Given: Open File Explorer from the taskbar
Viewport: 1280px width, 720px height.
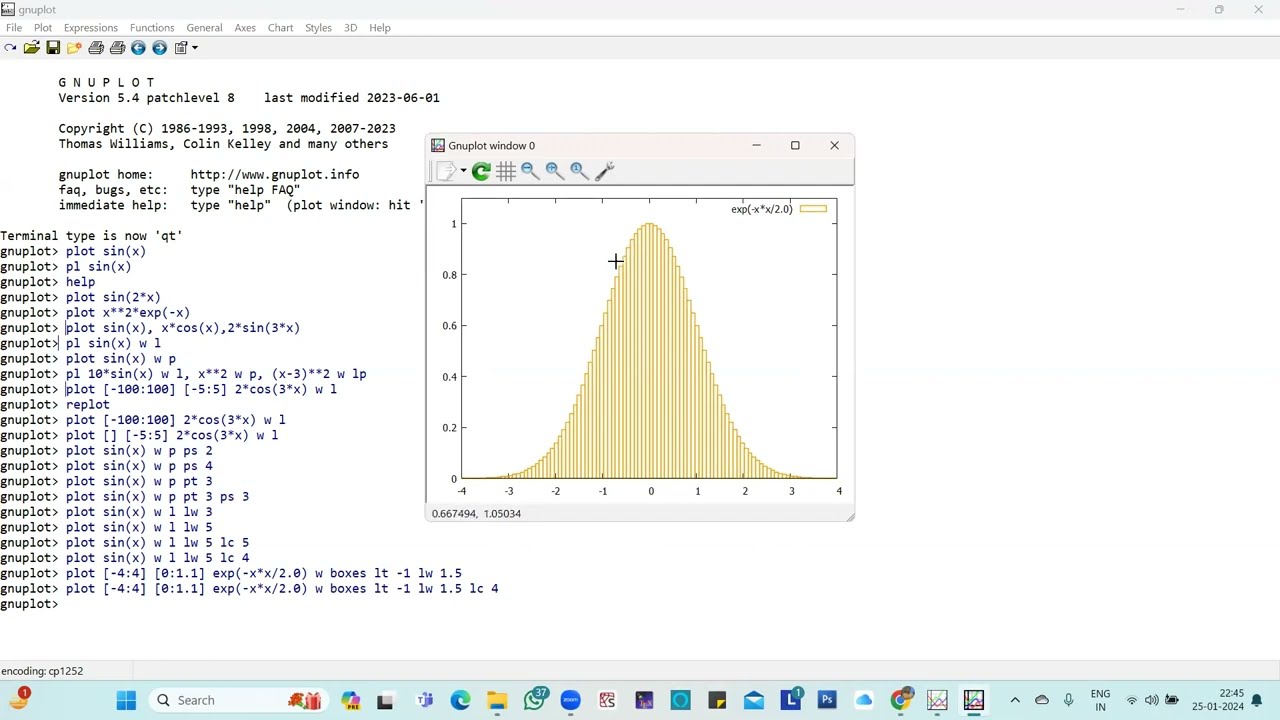Looking at the screenshot, I should (497, 700).
